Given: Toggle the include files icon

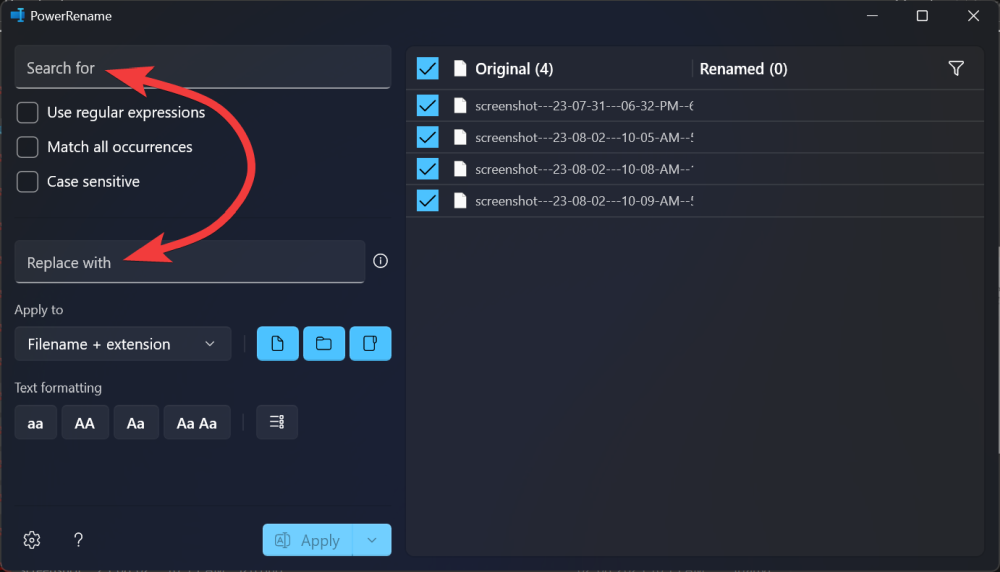Looking at the screenshot, I should coord(277,344).
